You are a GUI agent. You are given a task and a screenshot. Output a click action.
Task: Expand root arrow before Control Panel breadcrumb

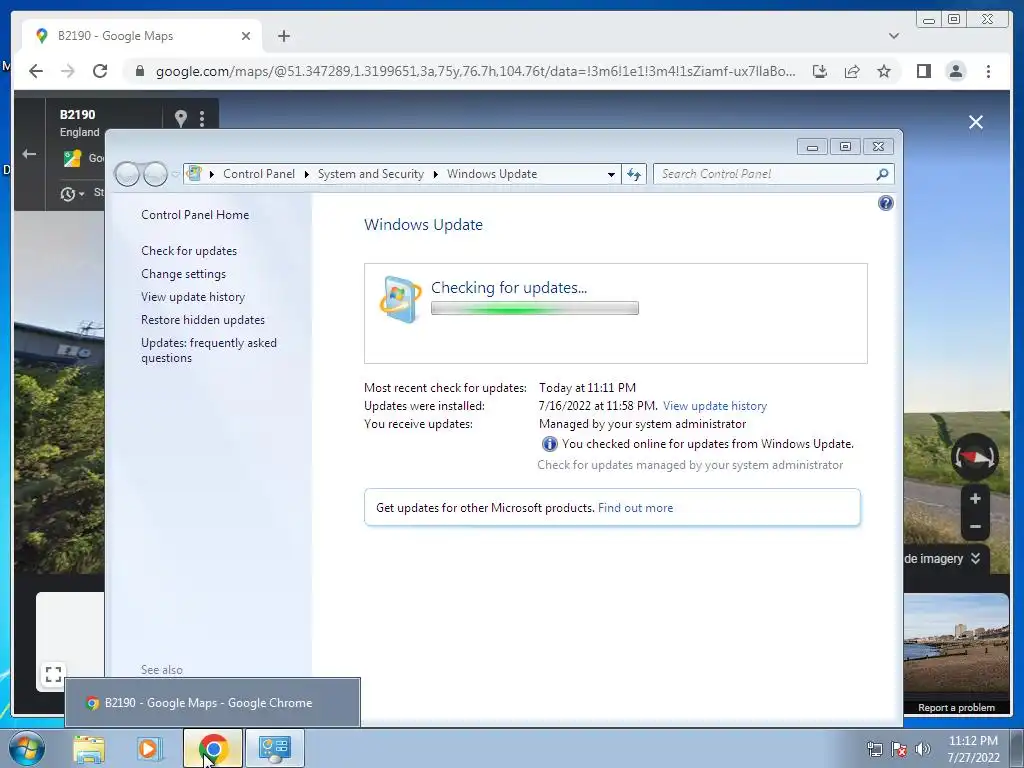pos(212,174)
